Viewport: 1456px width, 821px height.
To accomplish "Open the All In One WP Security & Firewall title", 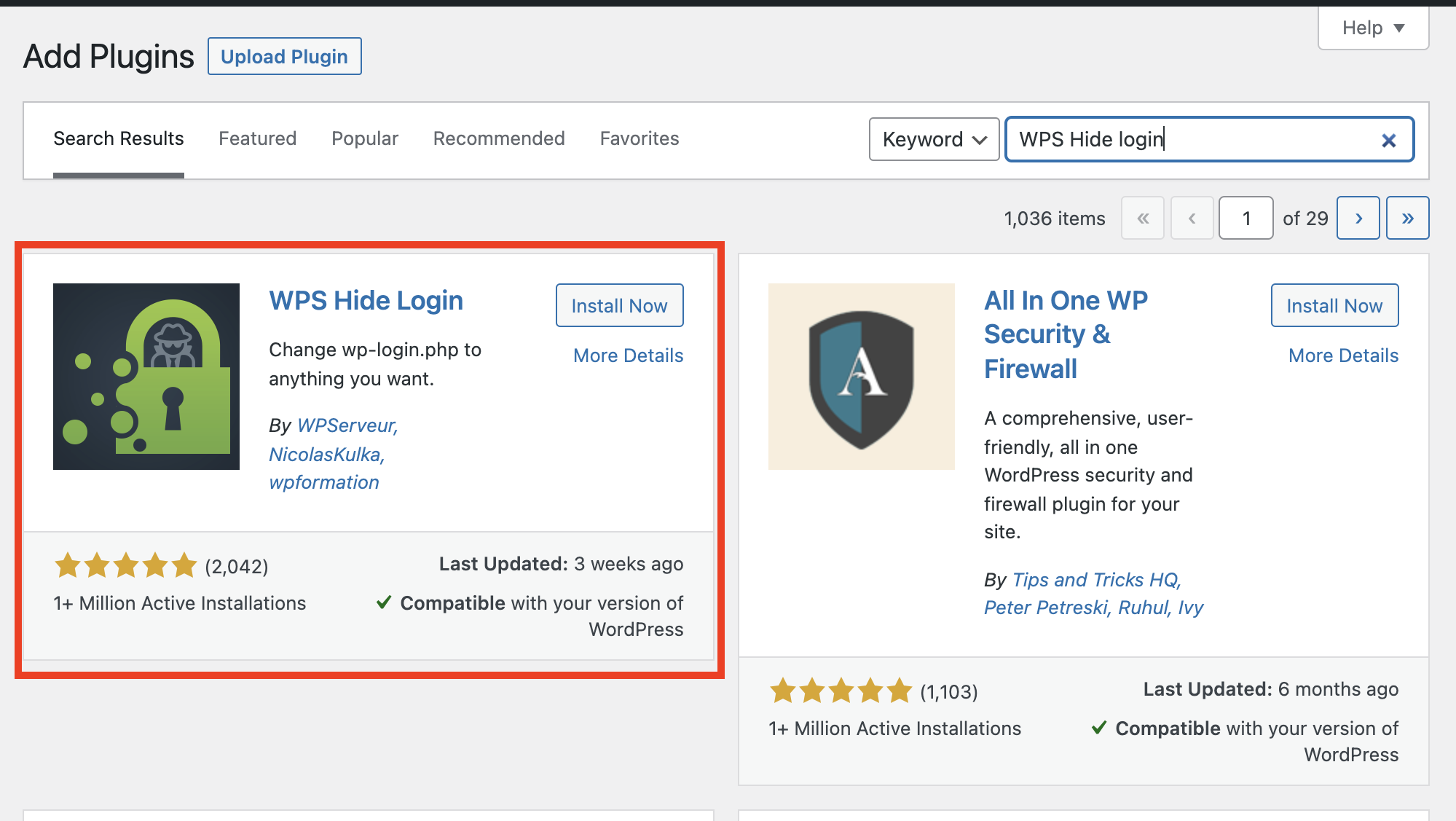I will click(x=1066, y=334).
